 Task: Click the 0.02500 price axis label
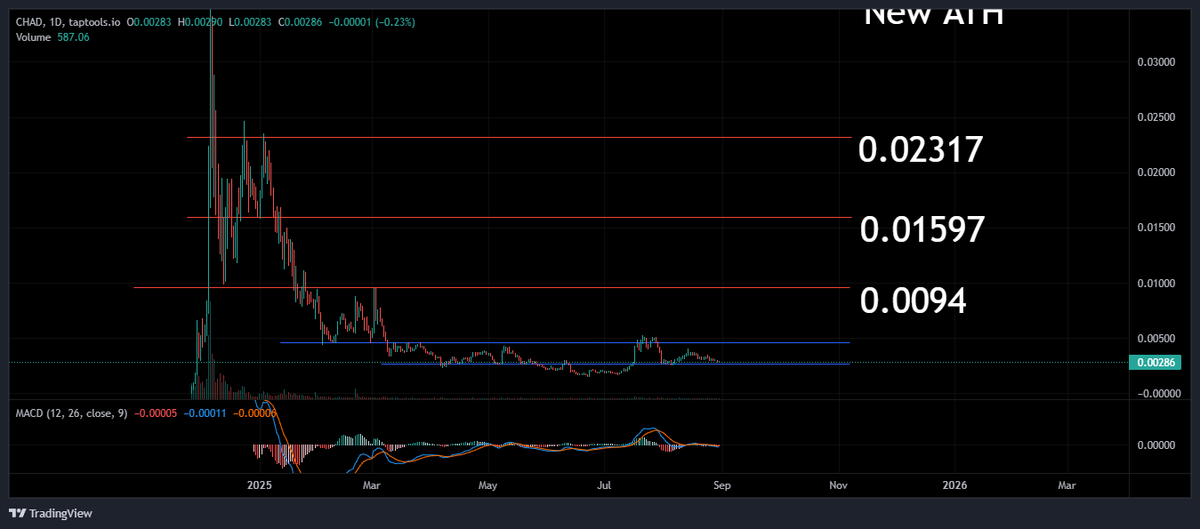coord(1154,118)
